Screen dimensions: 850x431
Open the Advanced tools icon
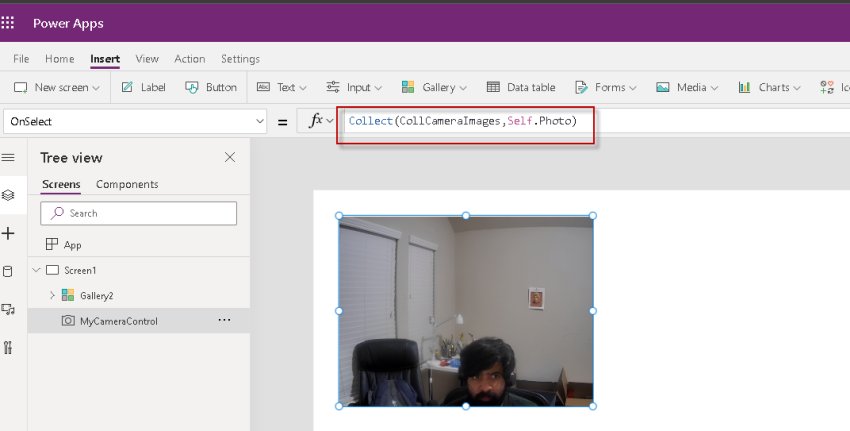pyautogui.click(x=8, y=348)
